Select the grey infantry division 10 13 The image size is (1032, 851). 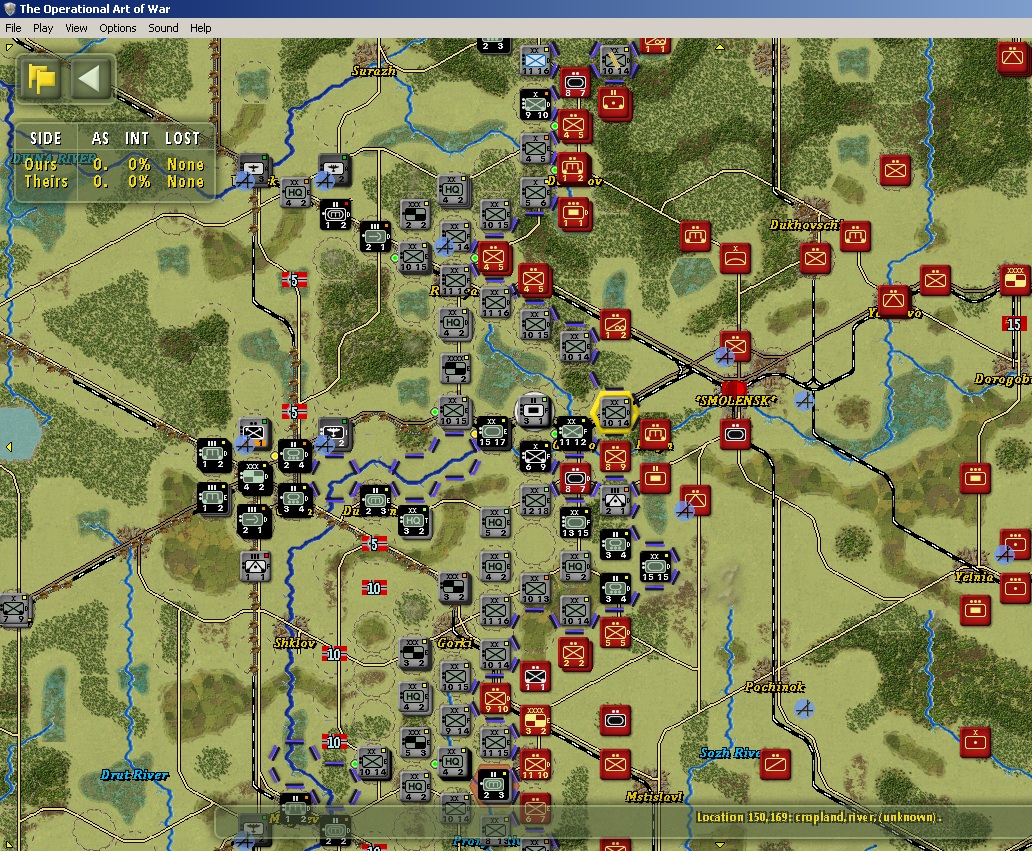coord(535,588)
